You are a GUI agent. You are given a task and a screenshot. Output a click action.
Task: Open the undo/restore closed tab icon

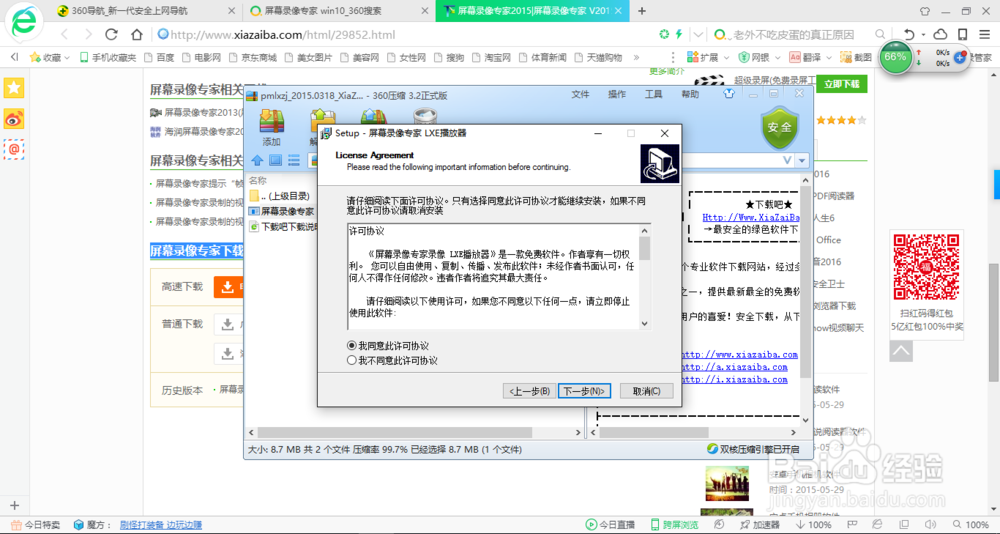909,34
